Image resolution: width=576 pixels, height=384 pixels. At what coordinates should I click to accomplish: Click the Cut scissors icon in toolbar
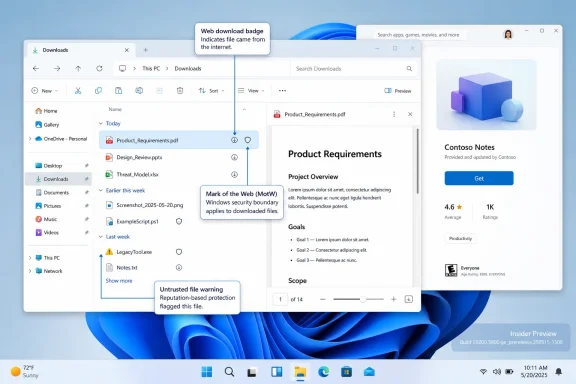tap(78, 91)
